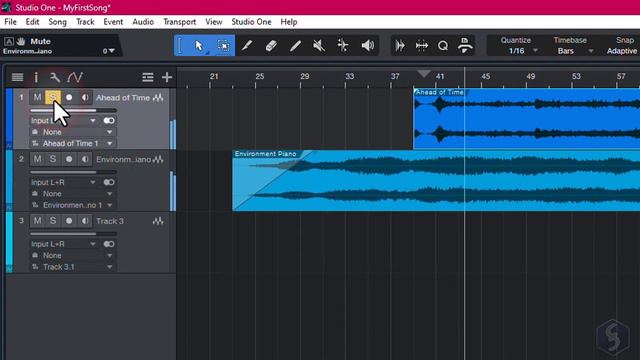Image resolution: width=640 pixels, height=360 pixels.
Task: Click waveform icon on Track 3
Action: pos(158,221)
